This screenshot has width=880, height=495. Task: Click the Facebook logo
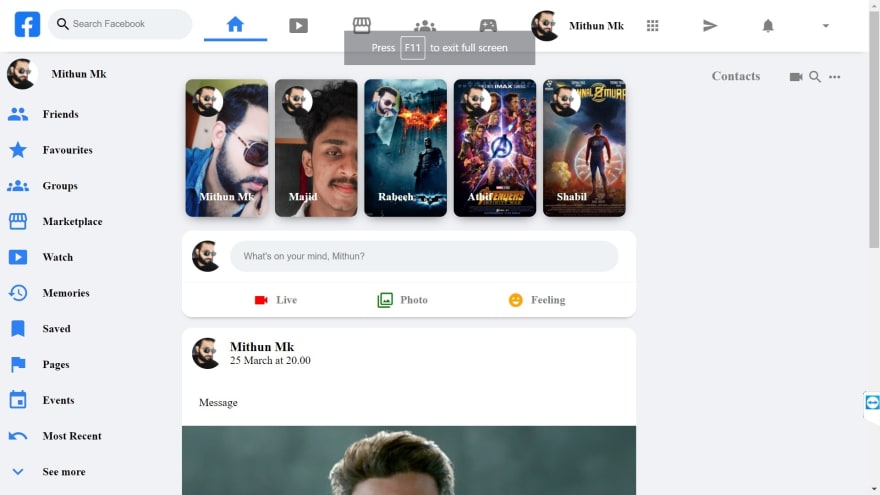[27, 24]
